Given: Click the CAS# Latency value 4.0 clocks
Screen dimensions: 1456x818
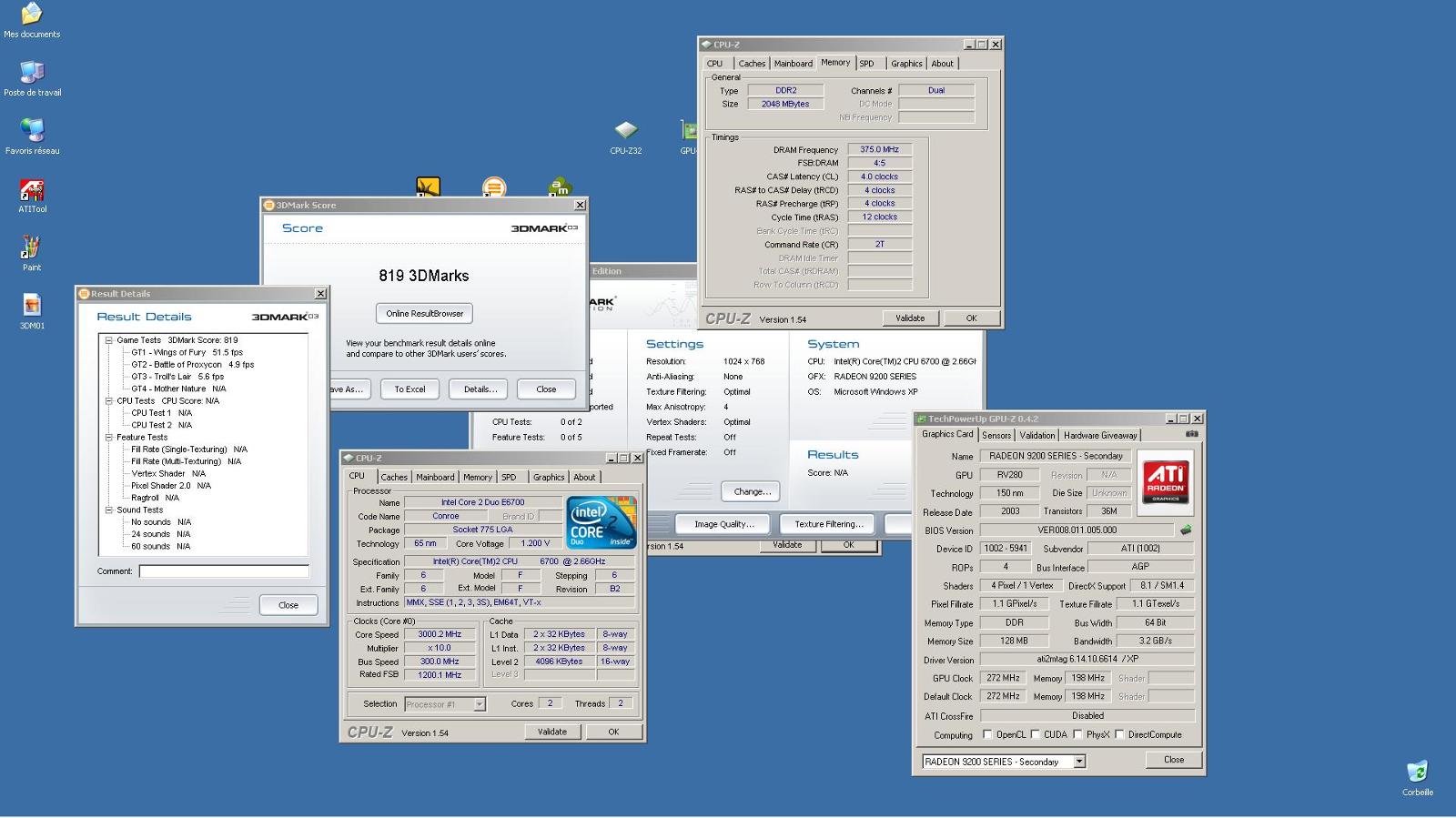Looking at the screenshot, I should pos(879,177).
